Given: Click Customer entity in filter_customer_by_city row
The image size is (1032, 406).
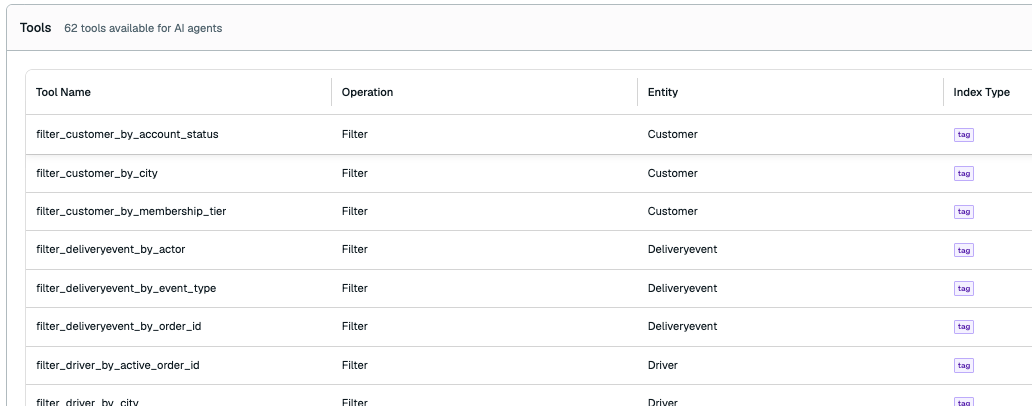Looking at the screenshot, I should [x=673, y=173].
